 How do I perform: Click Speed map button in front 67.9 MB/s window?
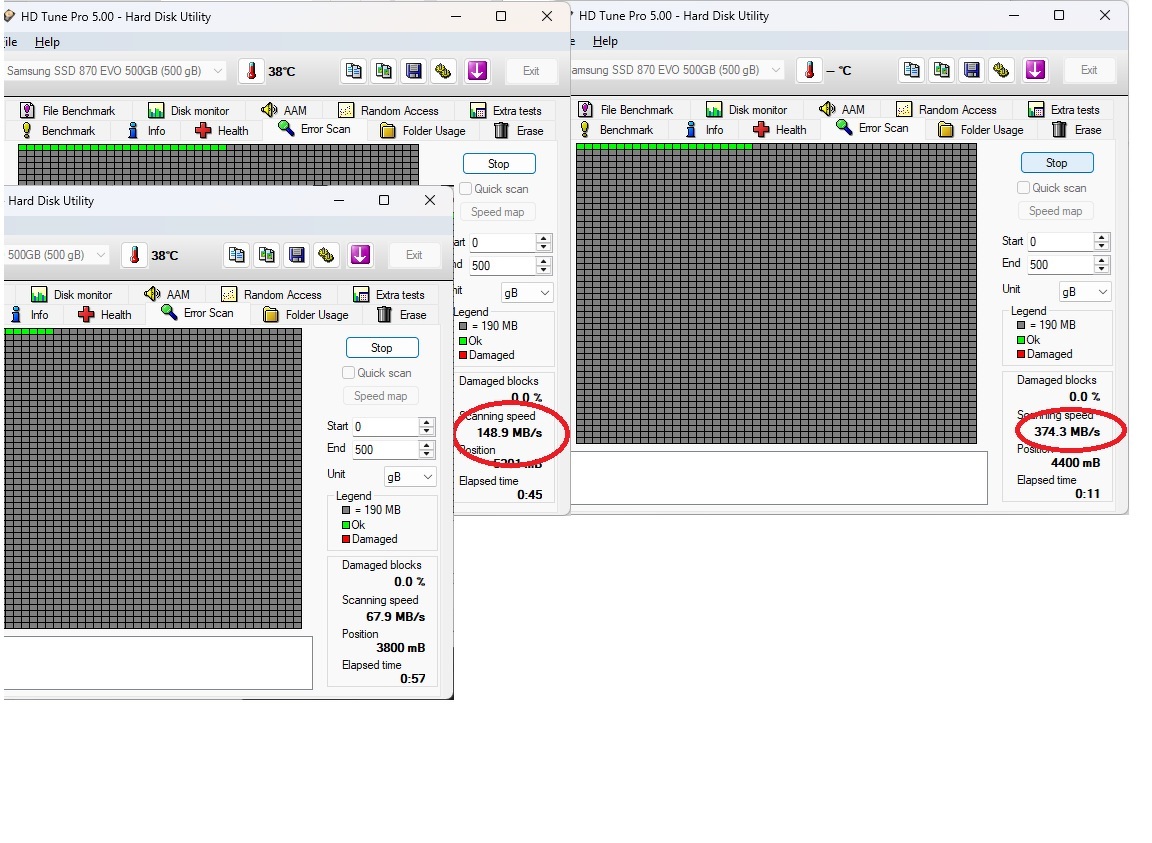click(x=381, y=395)
